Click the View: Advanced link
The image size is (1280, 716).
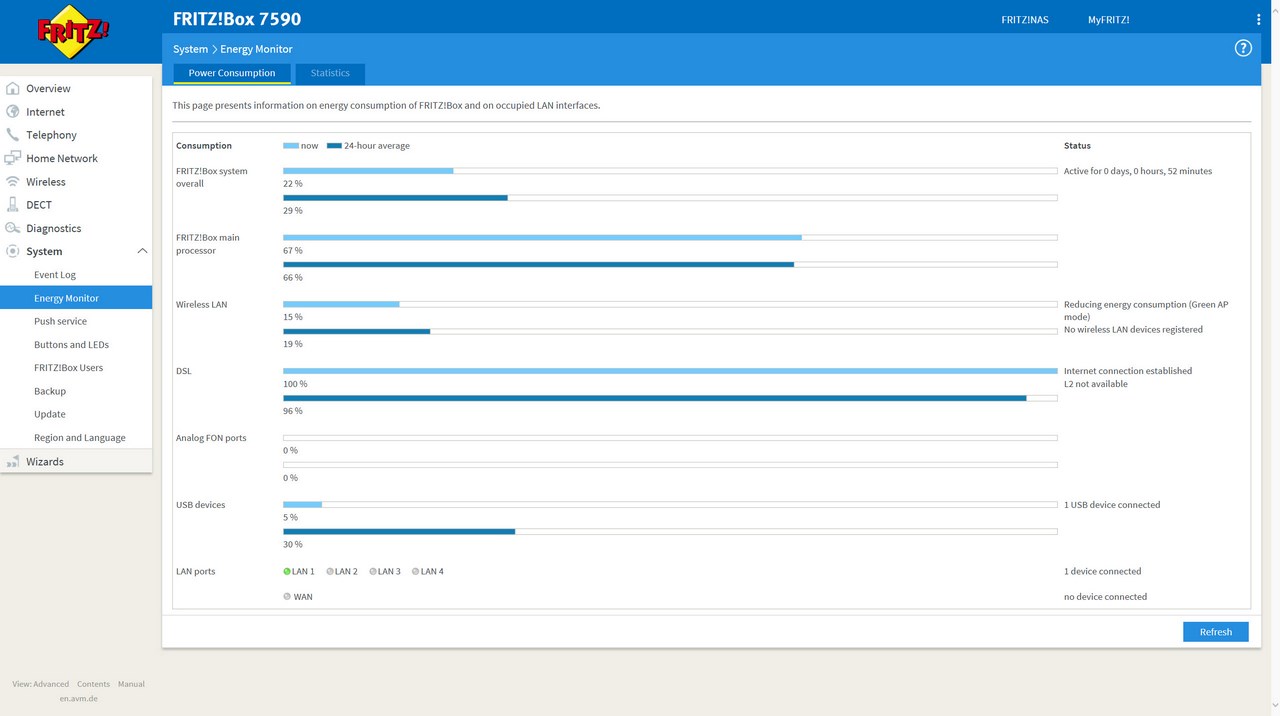click(x=41, y=684)
